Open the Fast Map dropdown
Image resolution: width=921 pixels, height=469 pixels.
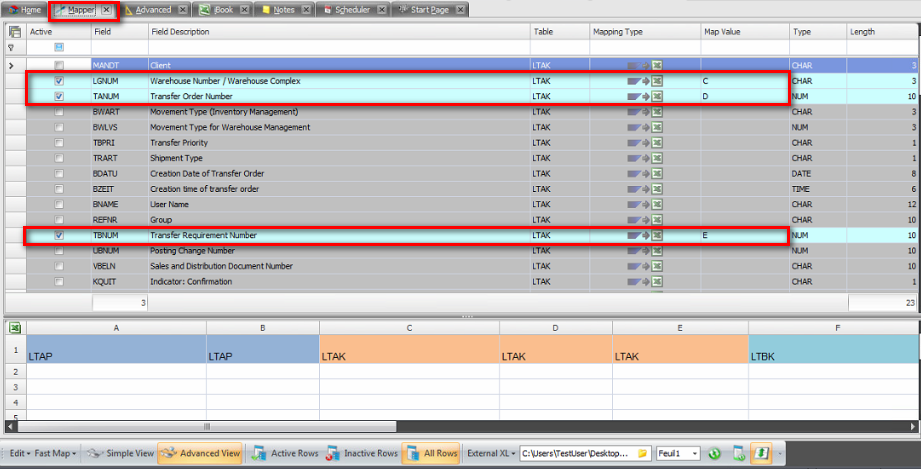pyautogui.click(x=56, y=453)
